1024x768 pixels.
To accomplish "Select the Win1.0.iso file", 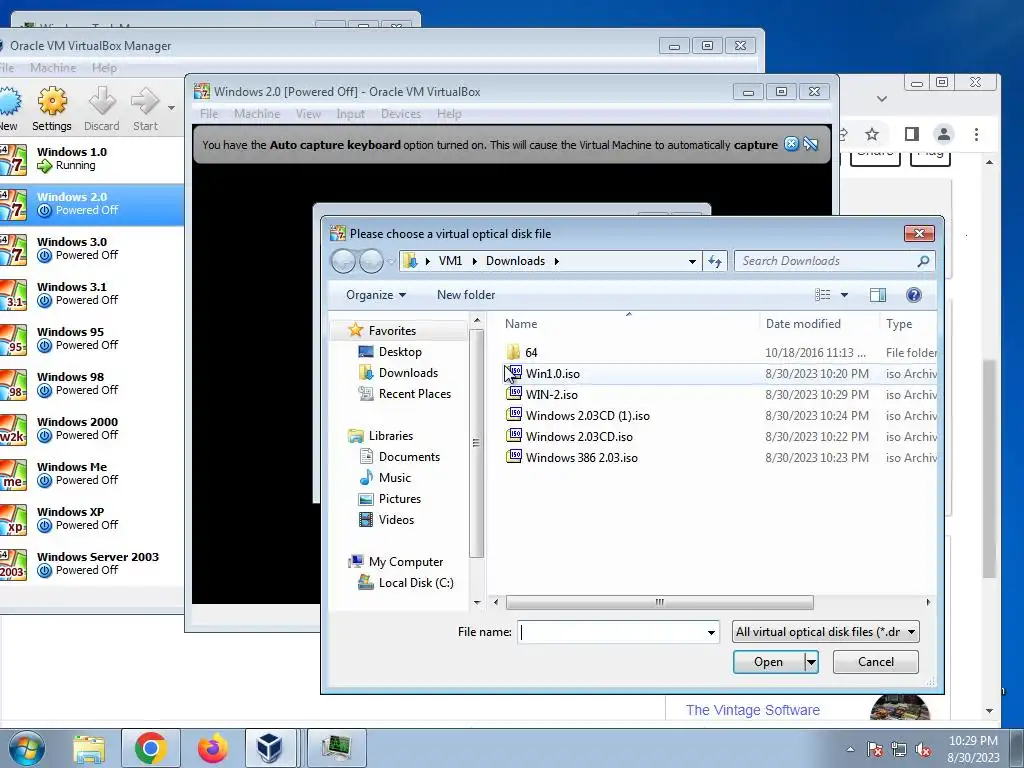I will click(x=552, y=374).
